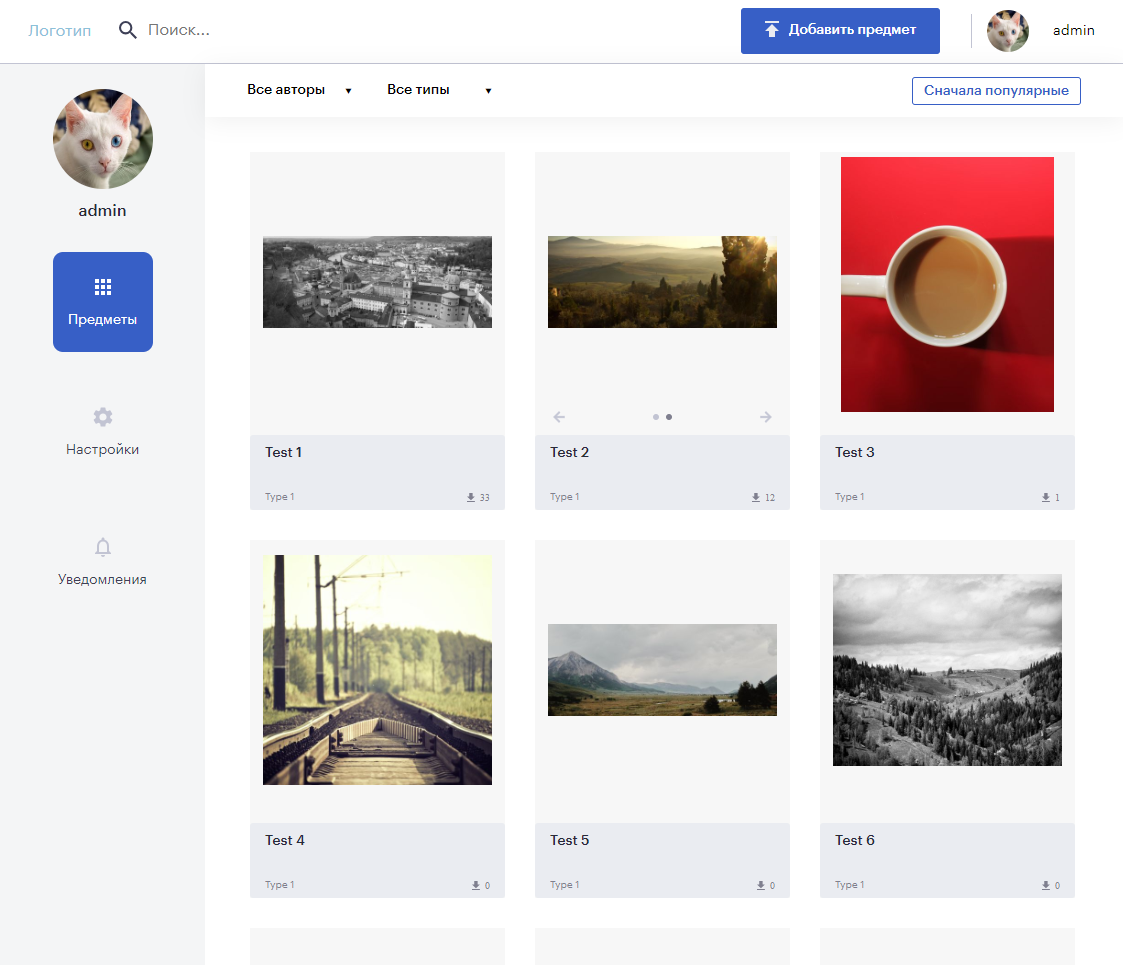The width and height of the screenshot is (1123, 965).
Task: Click download icon on Test 1 card
Action: click(471, 497)
